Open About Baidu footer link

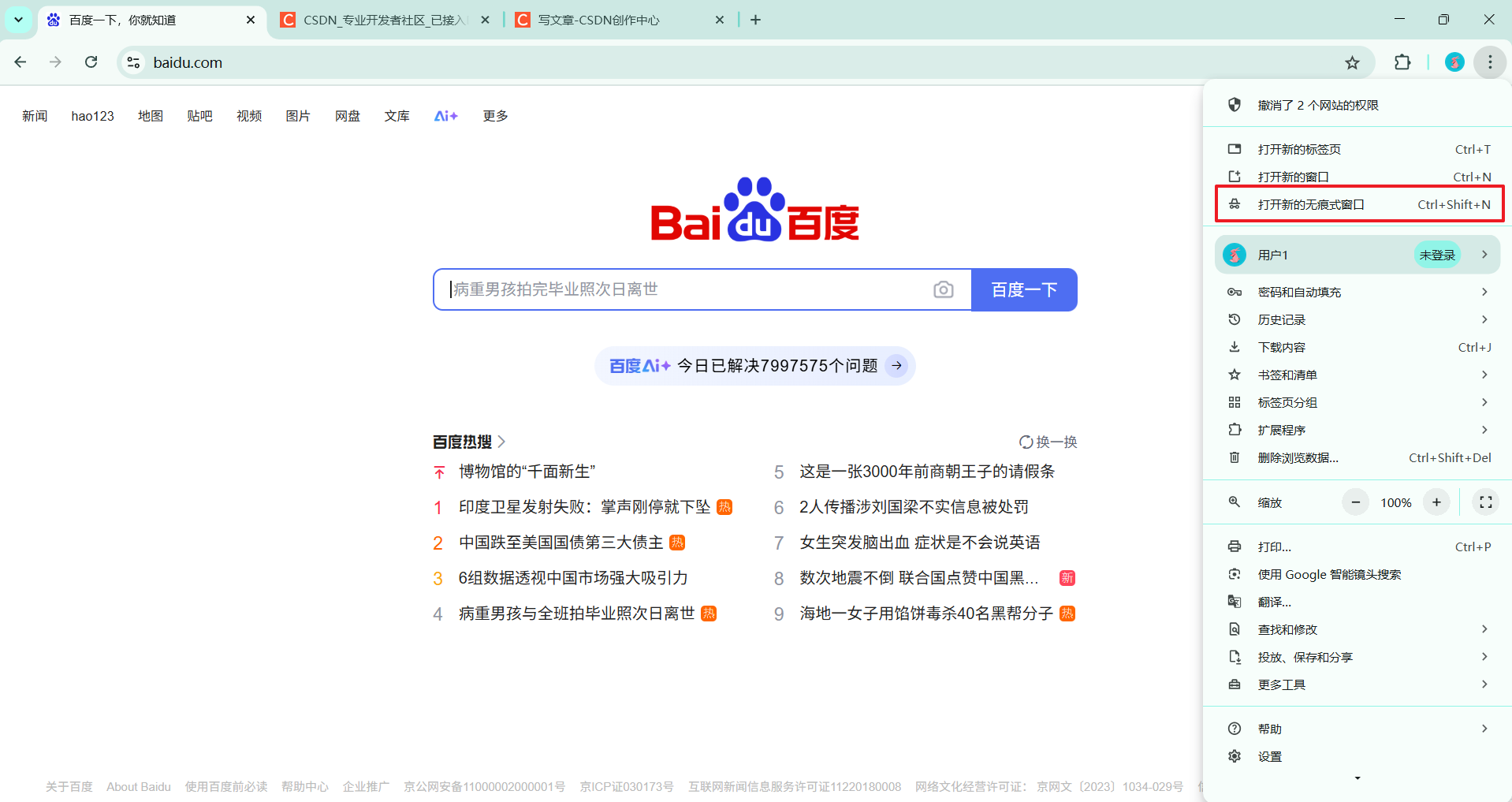139,786
